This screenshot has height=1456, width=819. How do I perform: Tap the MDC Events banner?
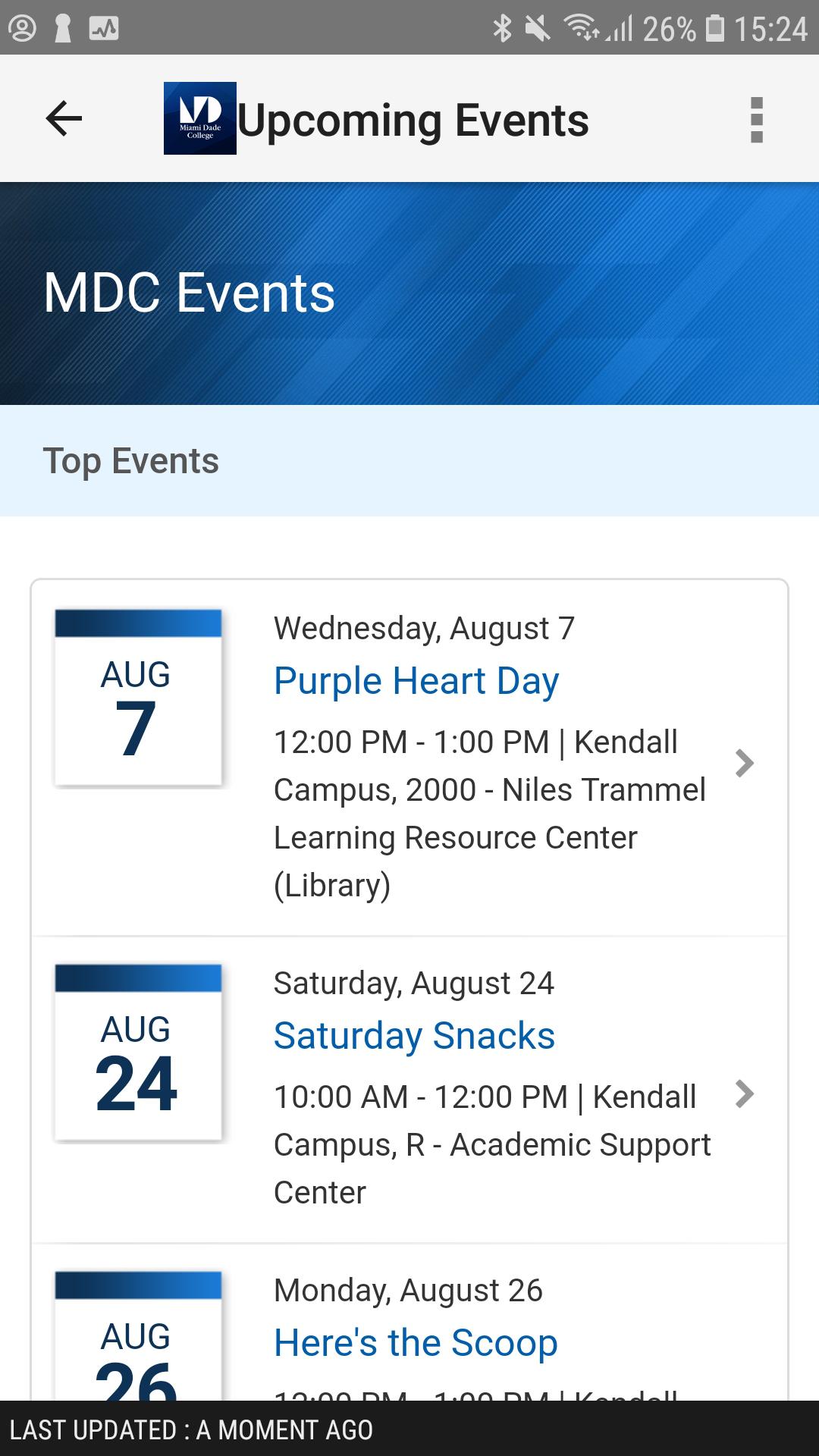[x=409, y=293]
